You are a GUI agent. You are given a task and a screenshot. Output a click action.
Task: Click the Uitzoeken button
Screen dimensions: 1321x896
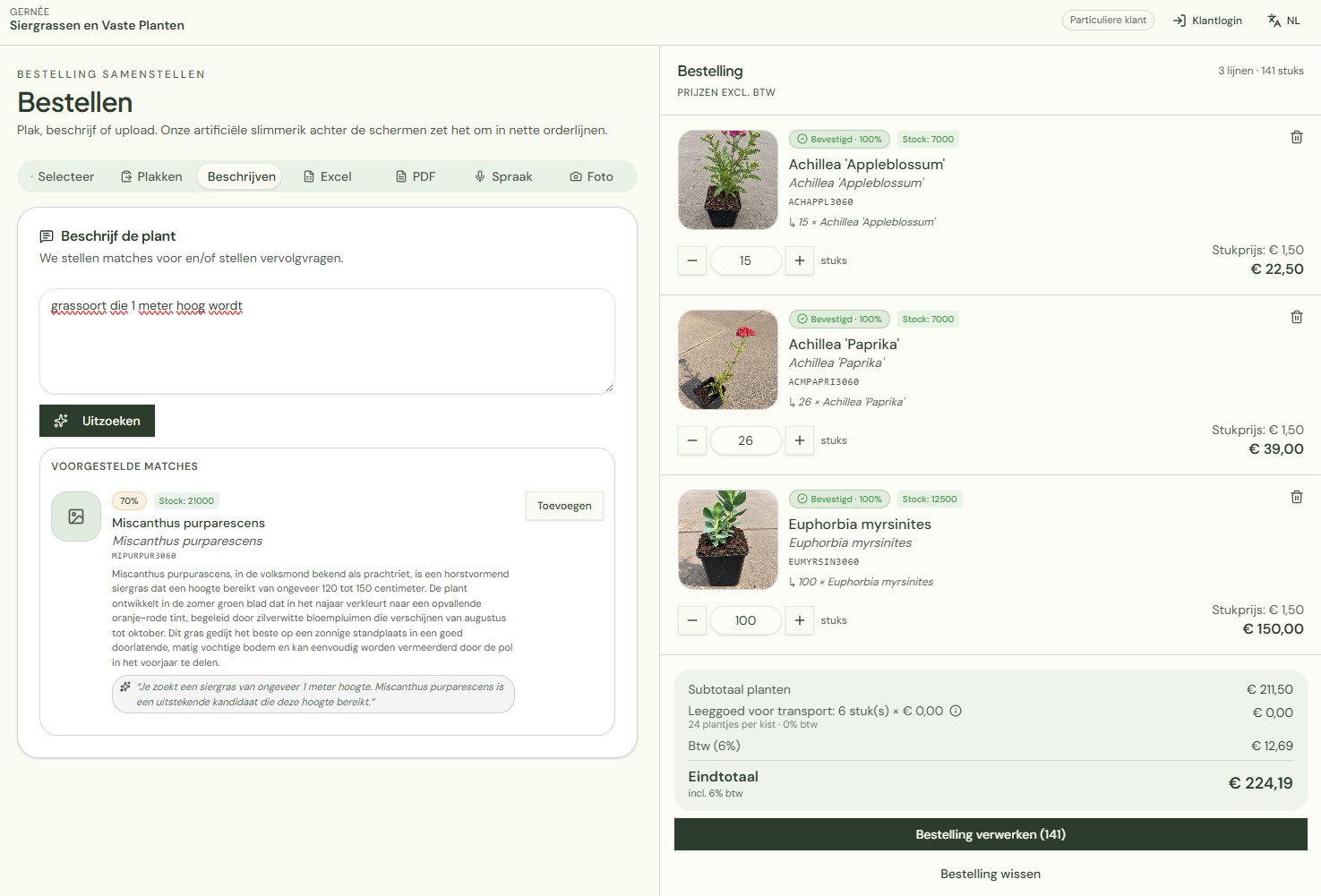pyautogui.click(x=97, y=421)
